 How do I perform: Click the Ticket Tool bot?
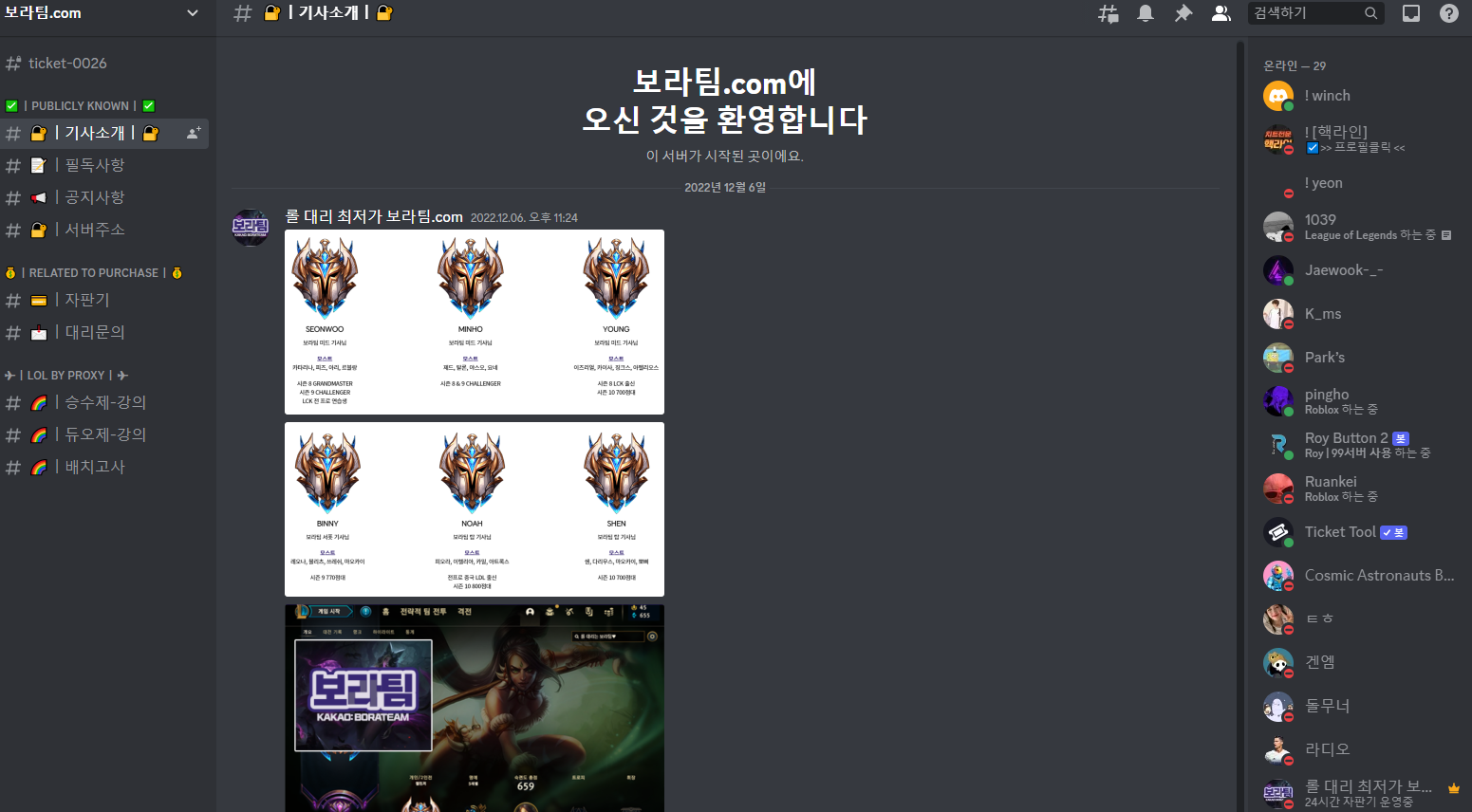point(1358,532)
